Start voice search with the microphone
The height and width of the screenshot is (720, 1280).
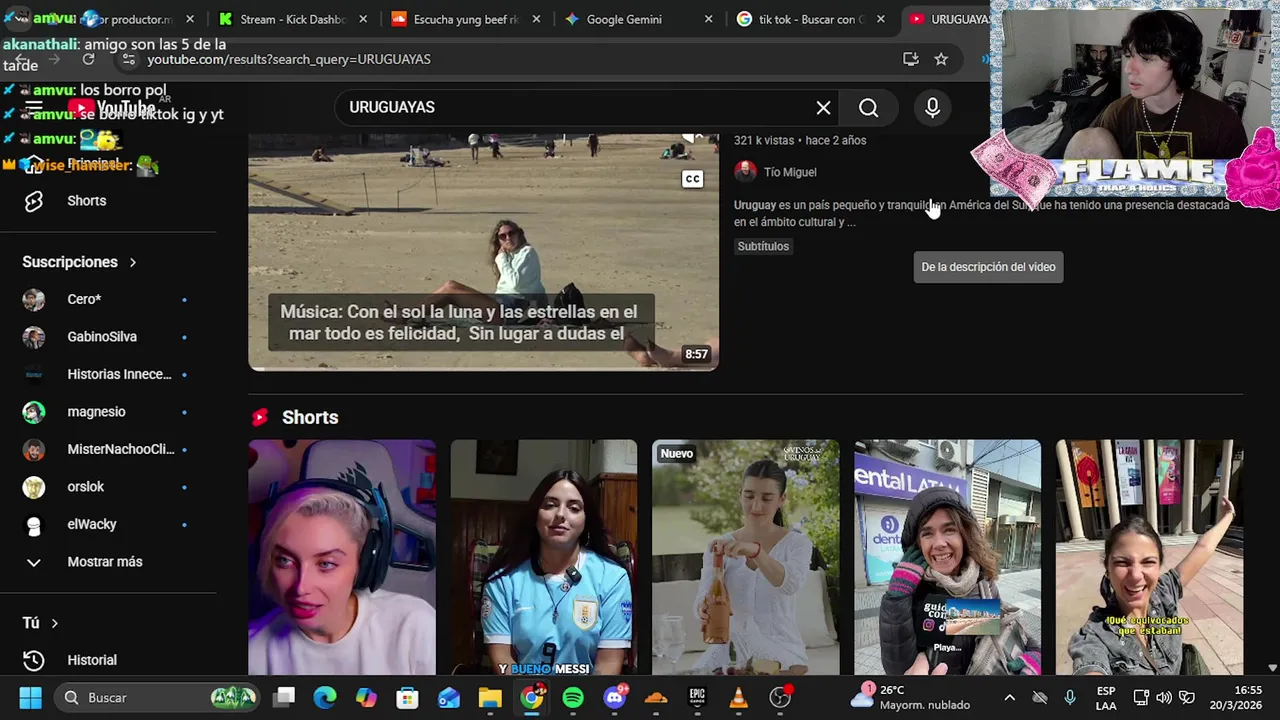tap(932, 107)
